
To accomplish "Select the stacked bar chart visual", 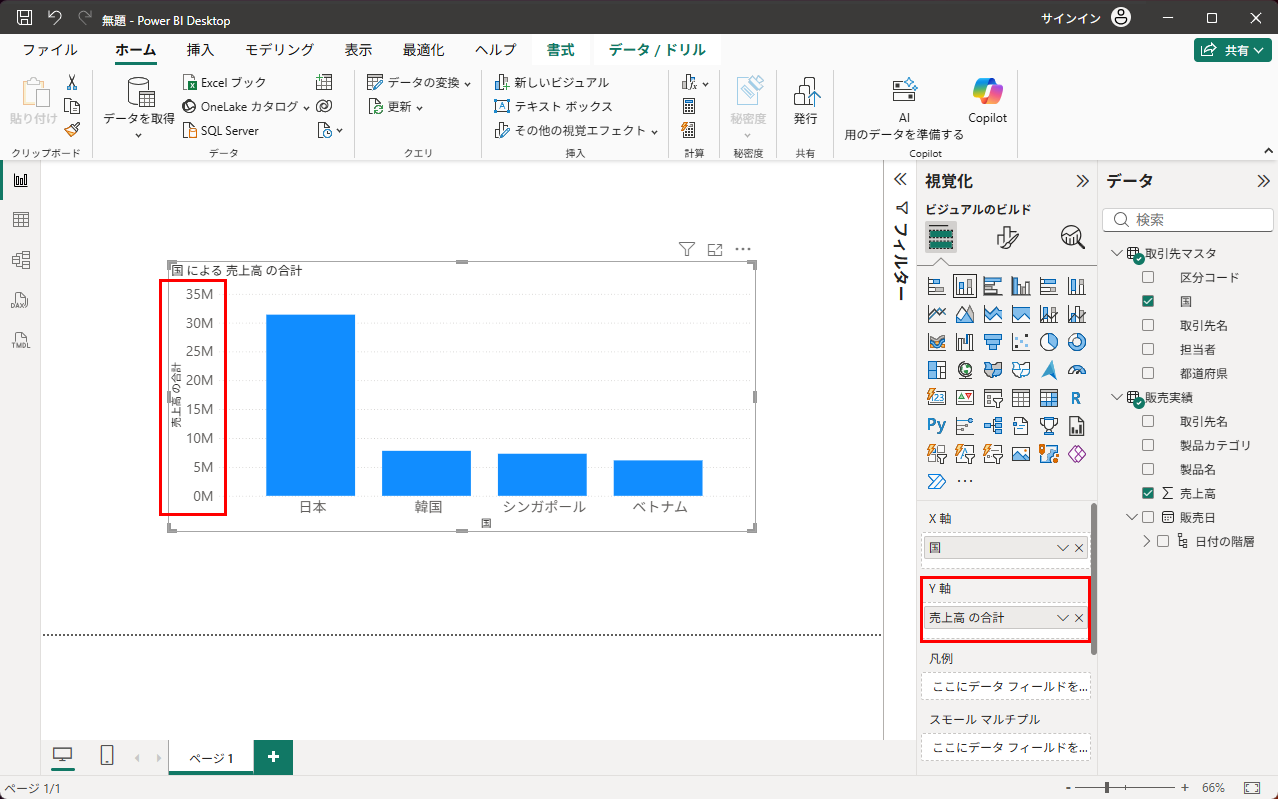I will (x=937, y=287).
